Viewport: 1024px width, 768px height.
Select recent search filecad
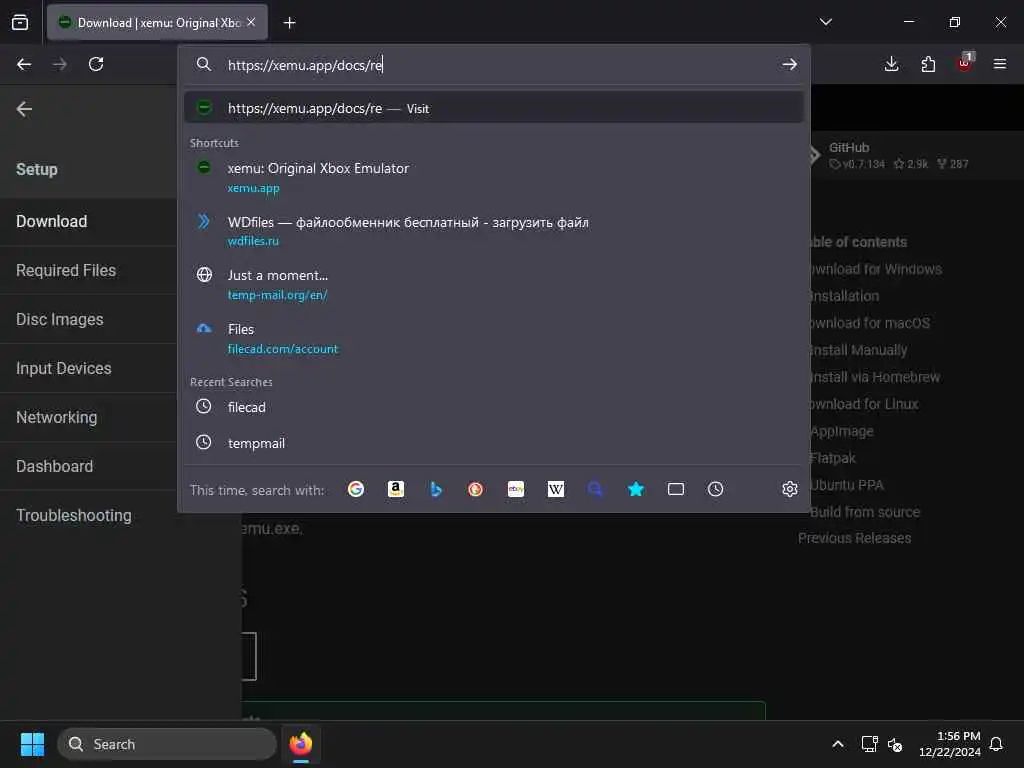tap(494, 407)
